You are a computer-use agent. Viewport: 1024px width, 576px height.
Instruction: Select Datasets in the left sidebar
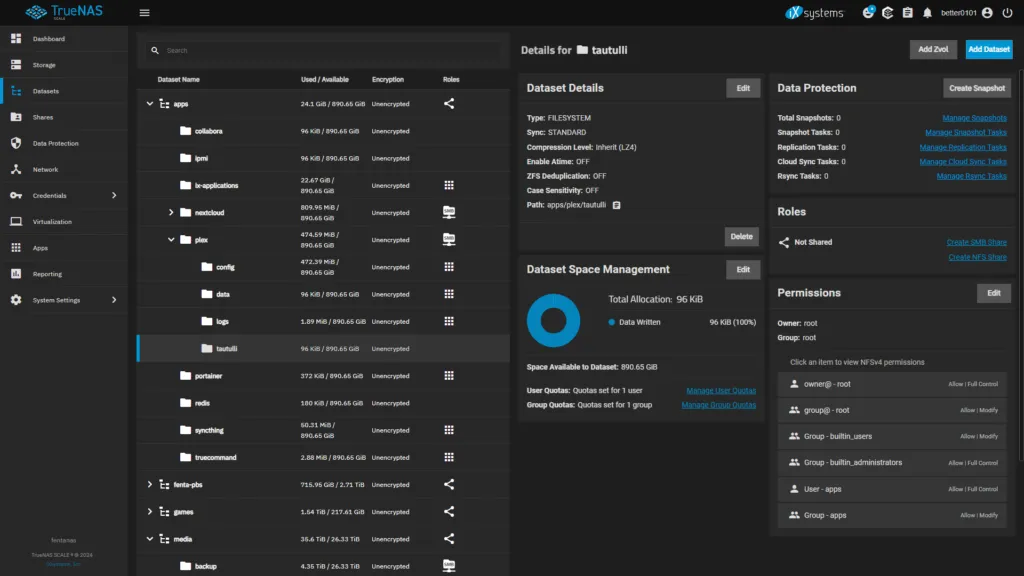tap(45, 89)
